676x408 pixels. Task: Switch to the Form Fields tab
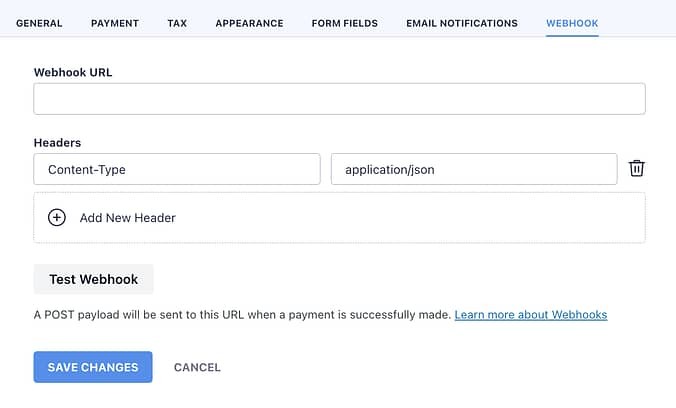345,23
